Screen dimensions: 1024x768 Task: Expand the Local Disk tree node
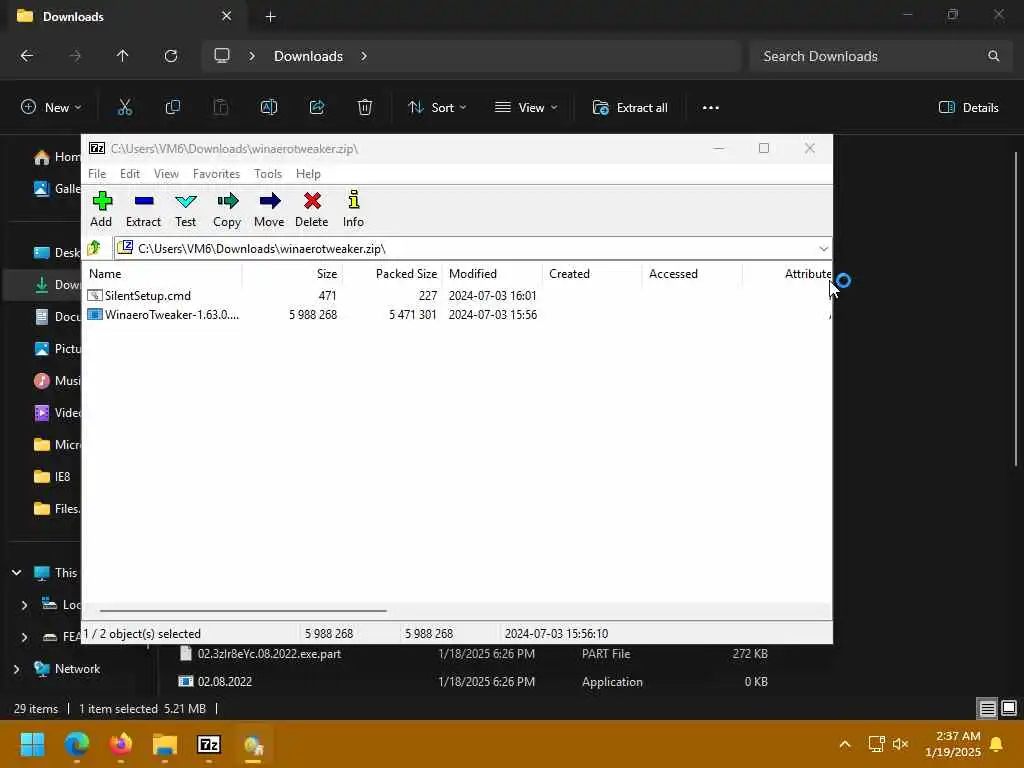pyautogui.click(x=24, y=605)
